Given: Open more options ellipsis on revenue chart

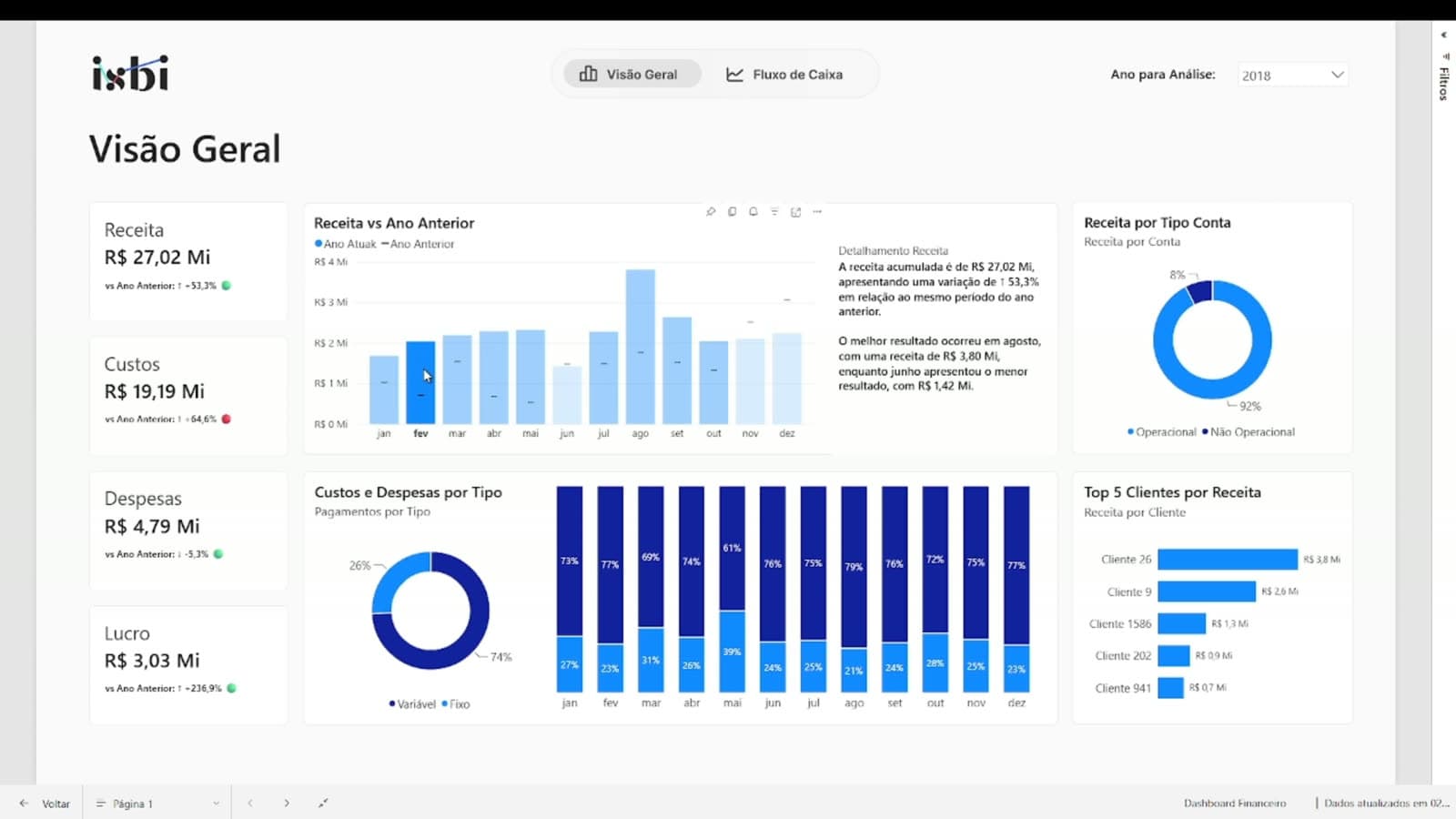Looking at the screenshot, I should [x=817, y=212].
